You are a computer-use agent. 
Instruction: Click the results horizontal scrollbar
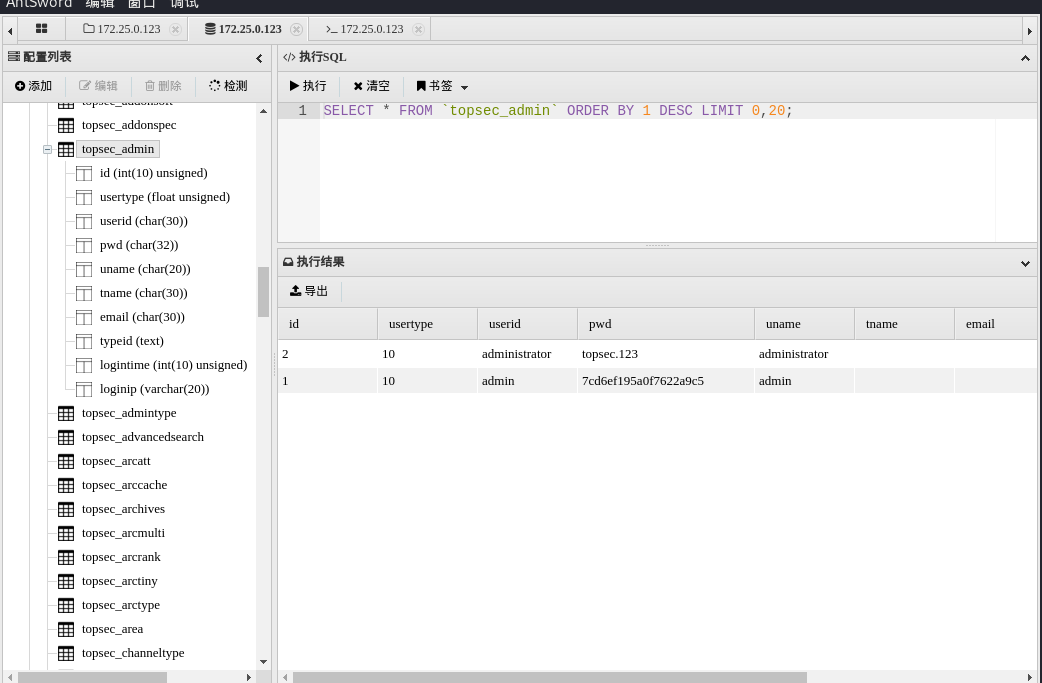pyautogui.click(x=550, y=677)
